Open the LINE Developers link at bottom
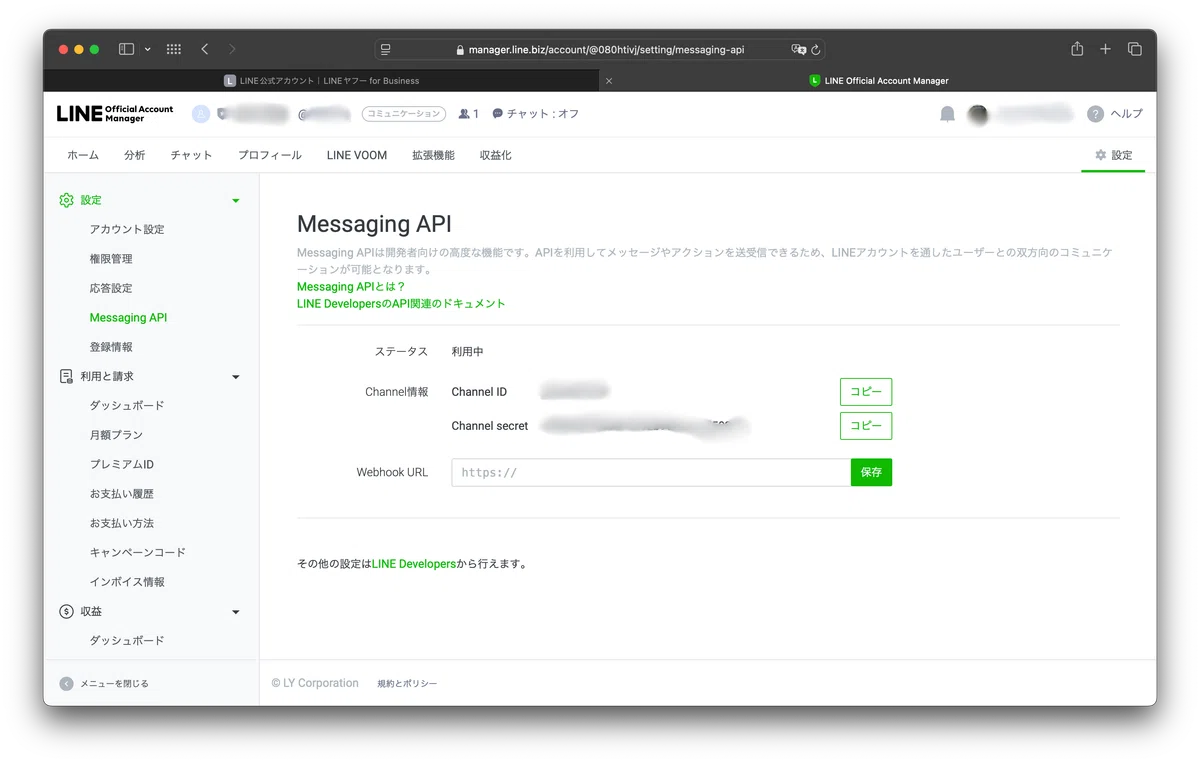 414,564
